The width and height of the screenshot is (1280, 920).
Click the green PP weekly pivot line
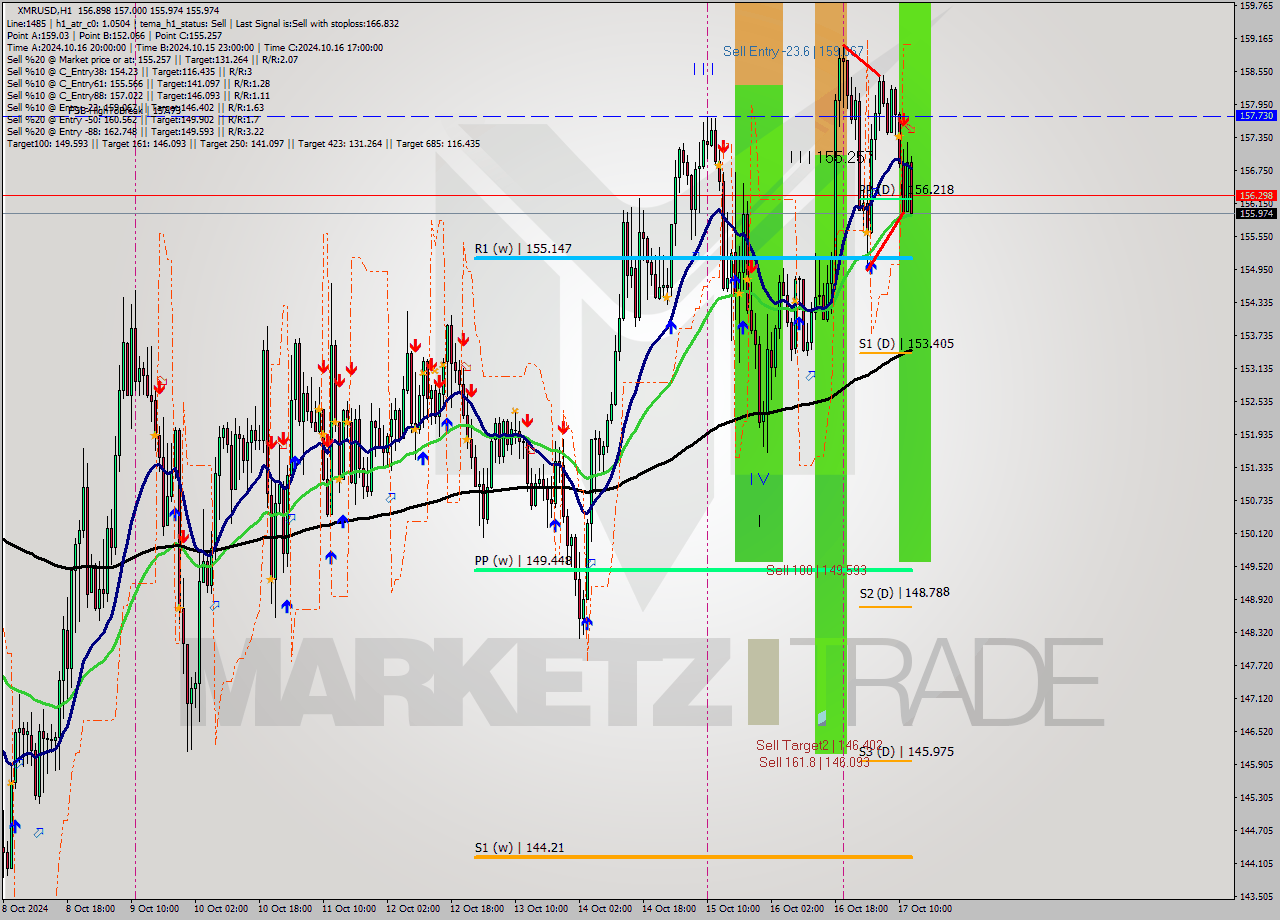(693, 570)
